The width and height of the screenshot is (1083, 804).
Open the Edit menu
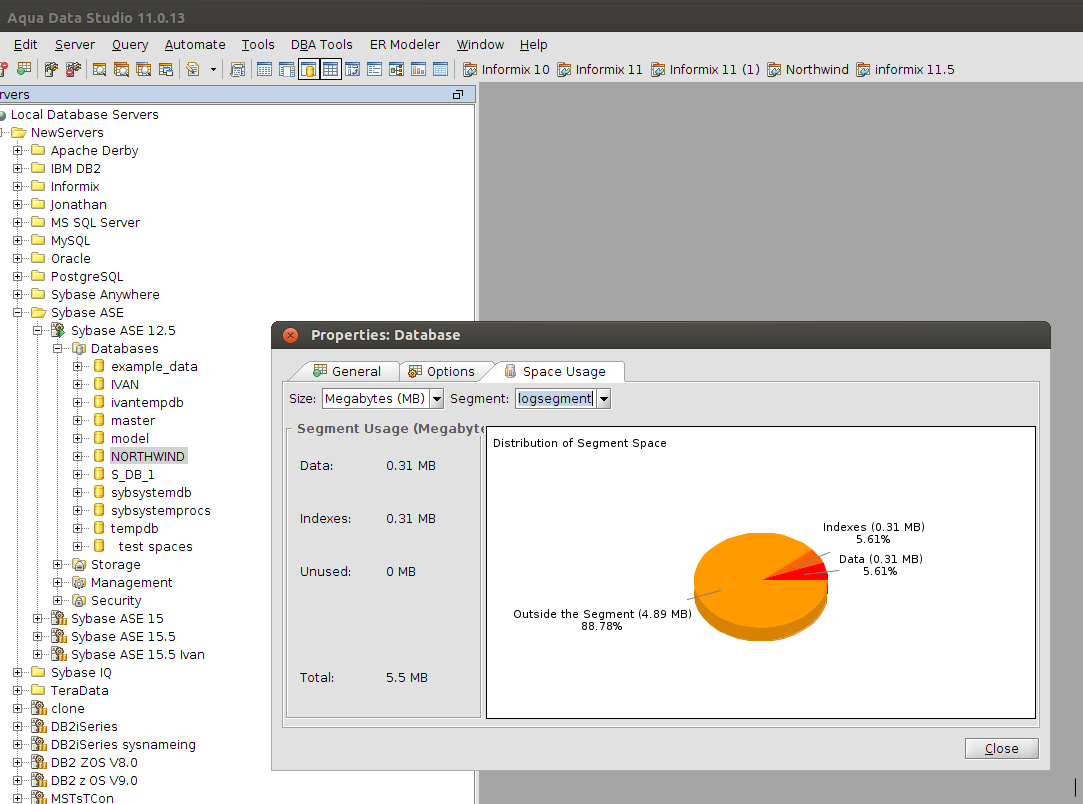[x=26, y=44]
